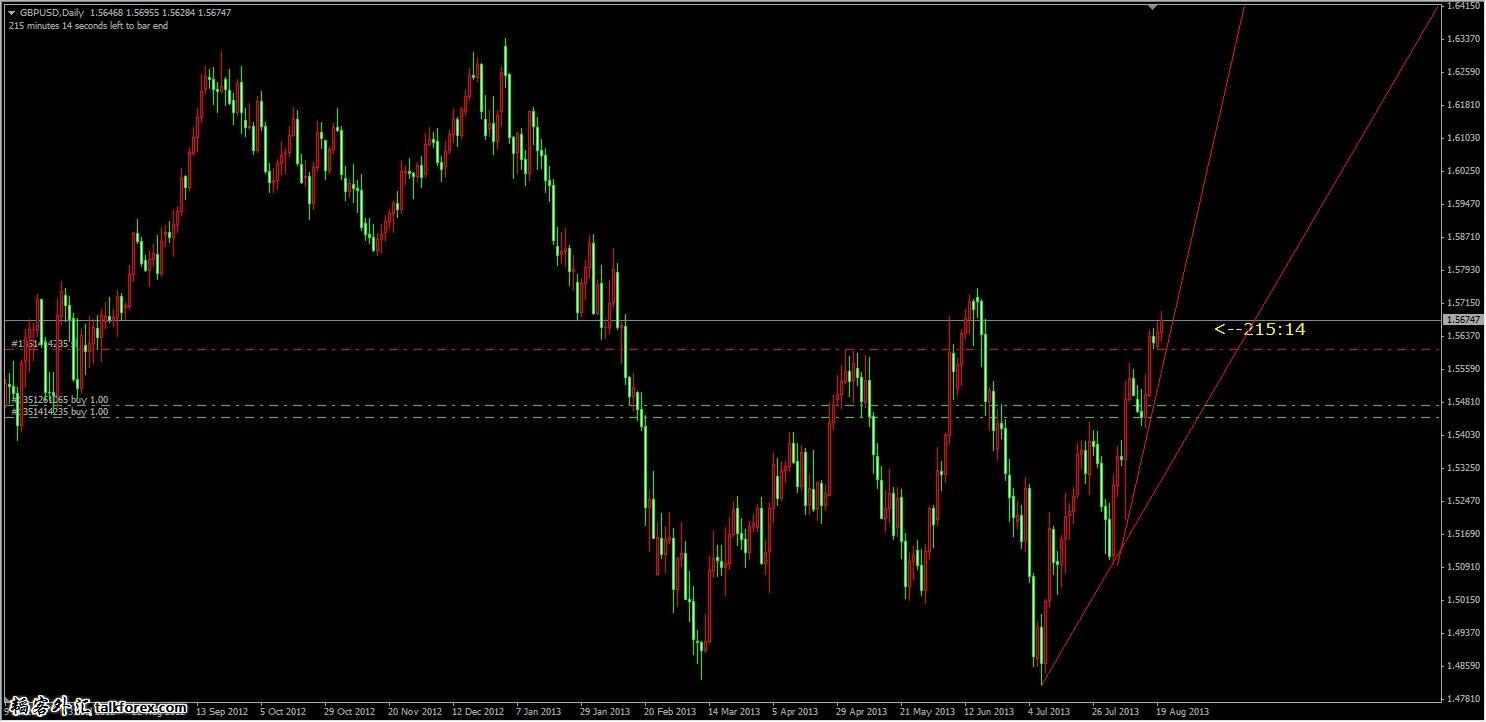Viewport: 1486px width, 722px height.
Task: Click the 20 Nov 2012 date label
Action: click(x=415, y=713)
